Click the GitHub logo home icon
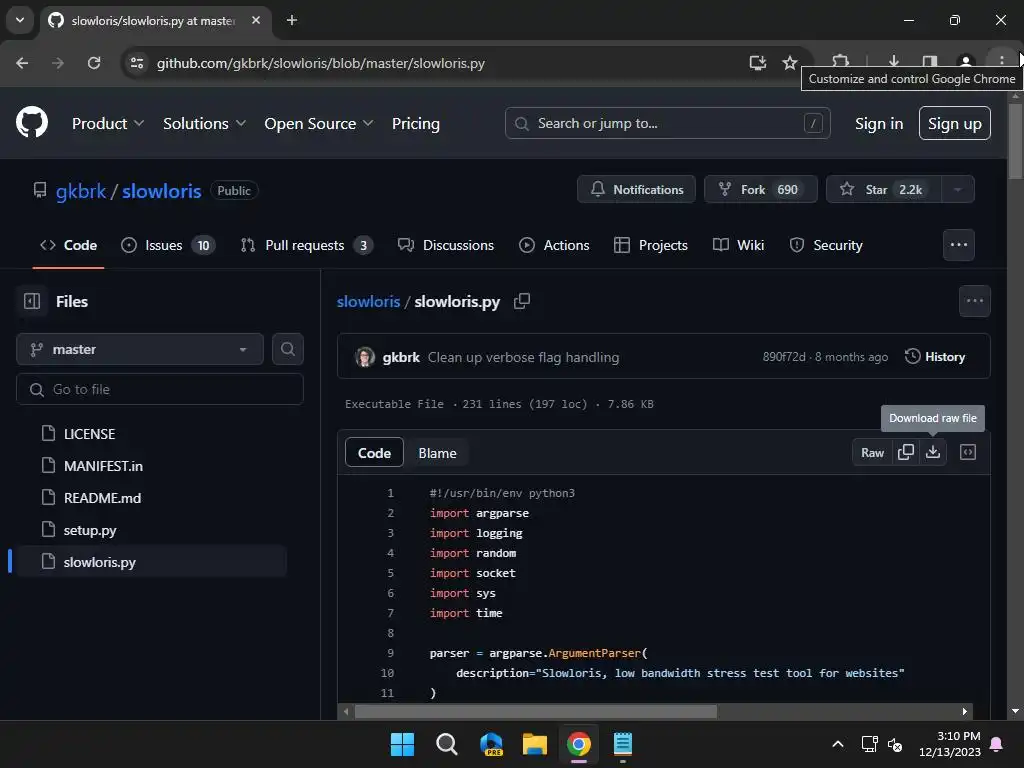The width and height of the screenshot is (1024, 768). (31, 122)
